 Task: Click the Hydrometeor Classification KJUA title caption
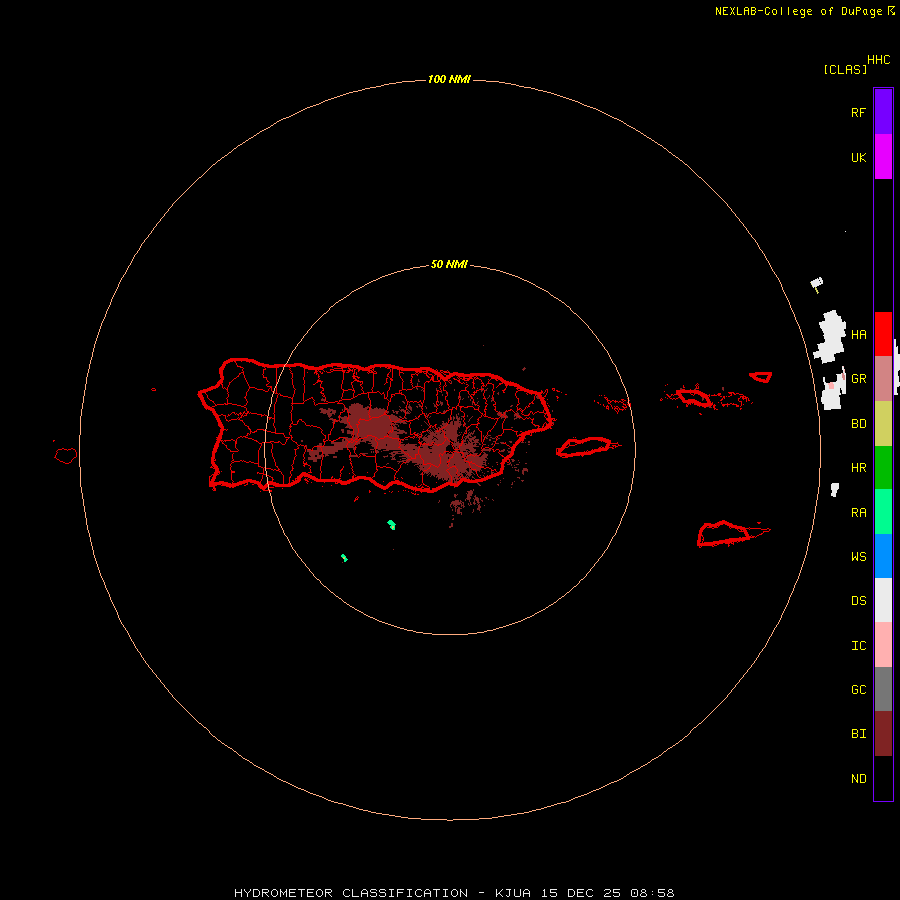pos(454,893)
